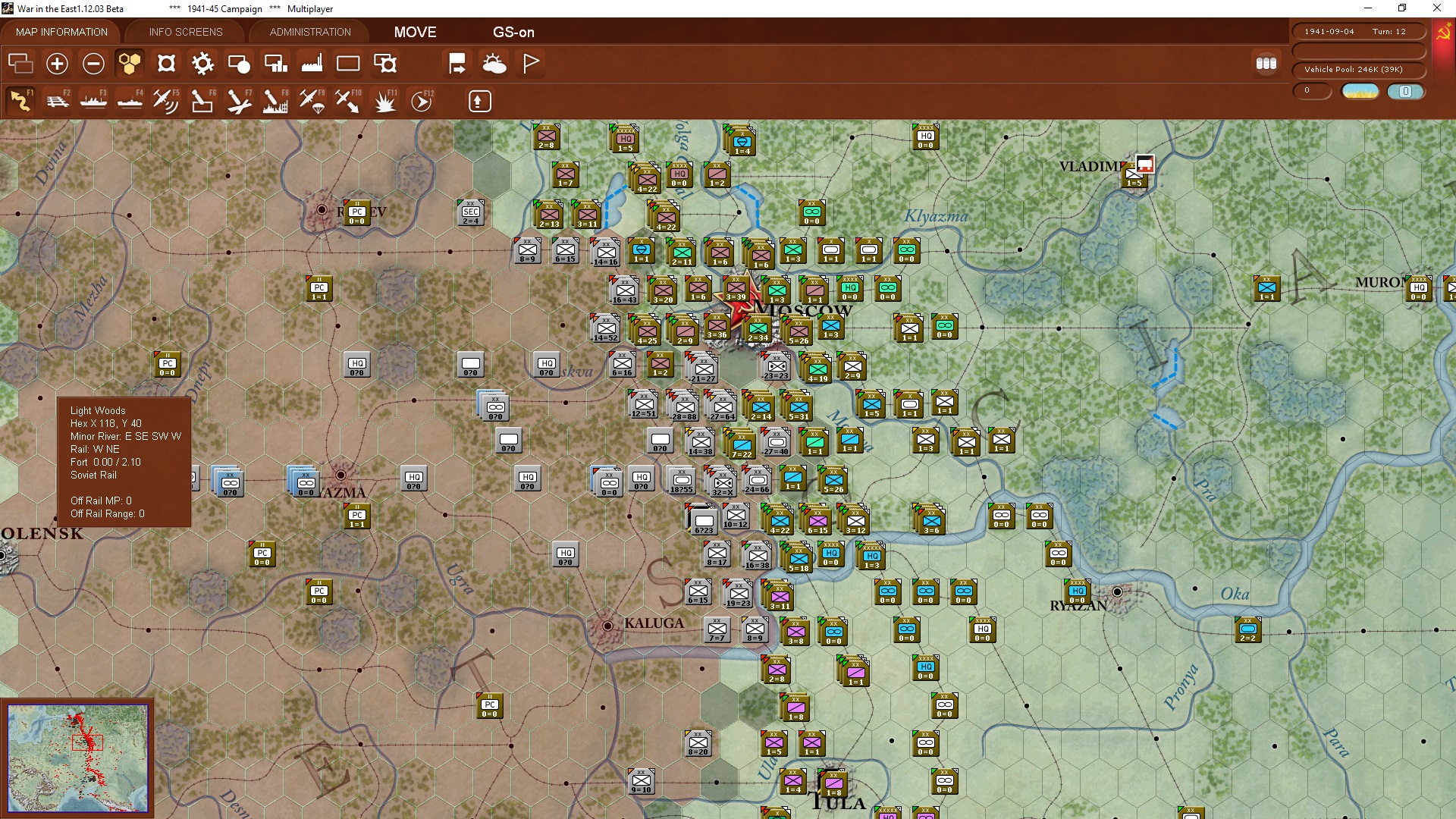The image size is (1456, 819).
Task: Select F1 move mode
Action: pyautogui.click(x=20, y=101)
